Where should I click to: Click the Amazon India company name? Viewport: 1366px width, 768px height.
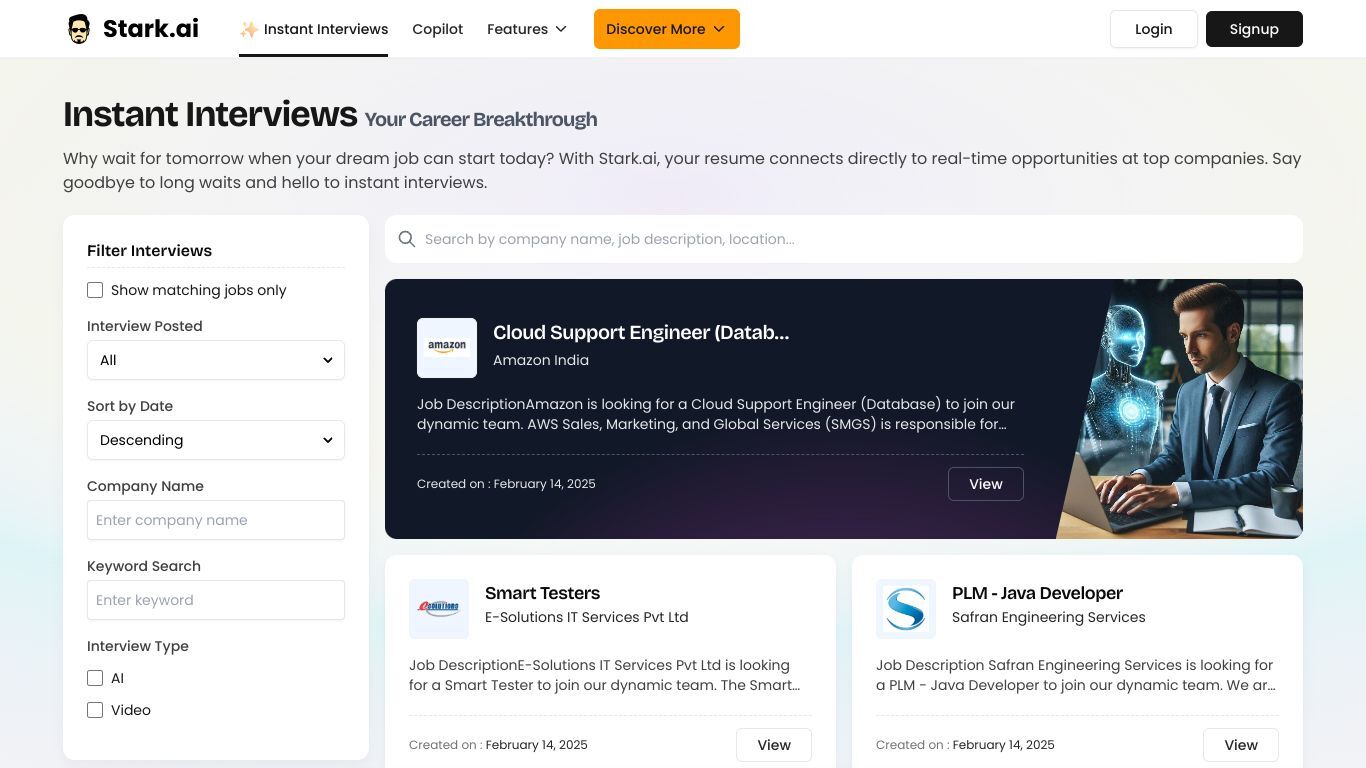tap(541, 360)
